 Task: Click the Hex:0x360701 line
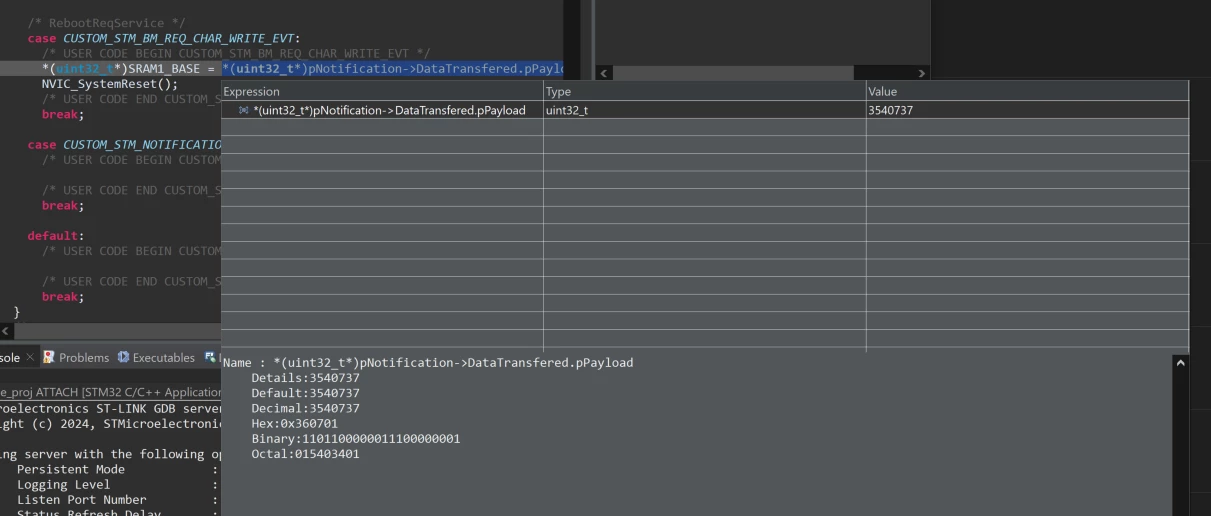(x=294, y=423)
